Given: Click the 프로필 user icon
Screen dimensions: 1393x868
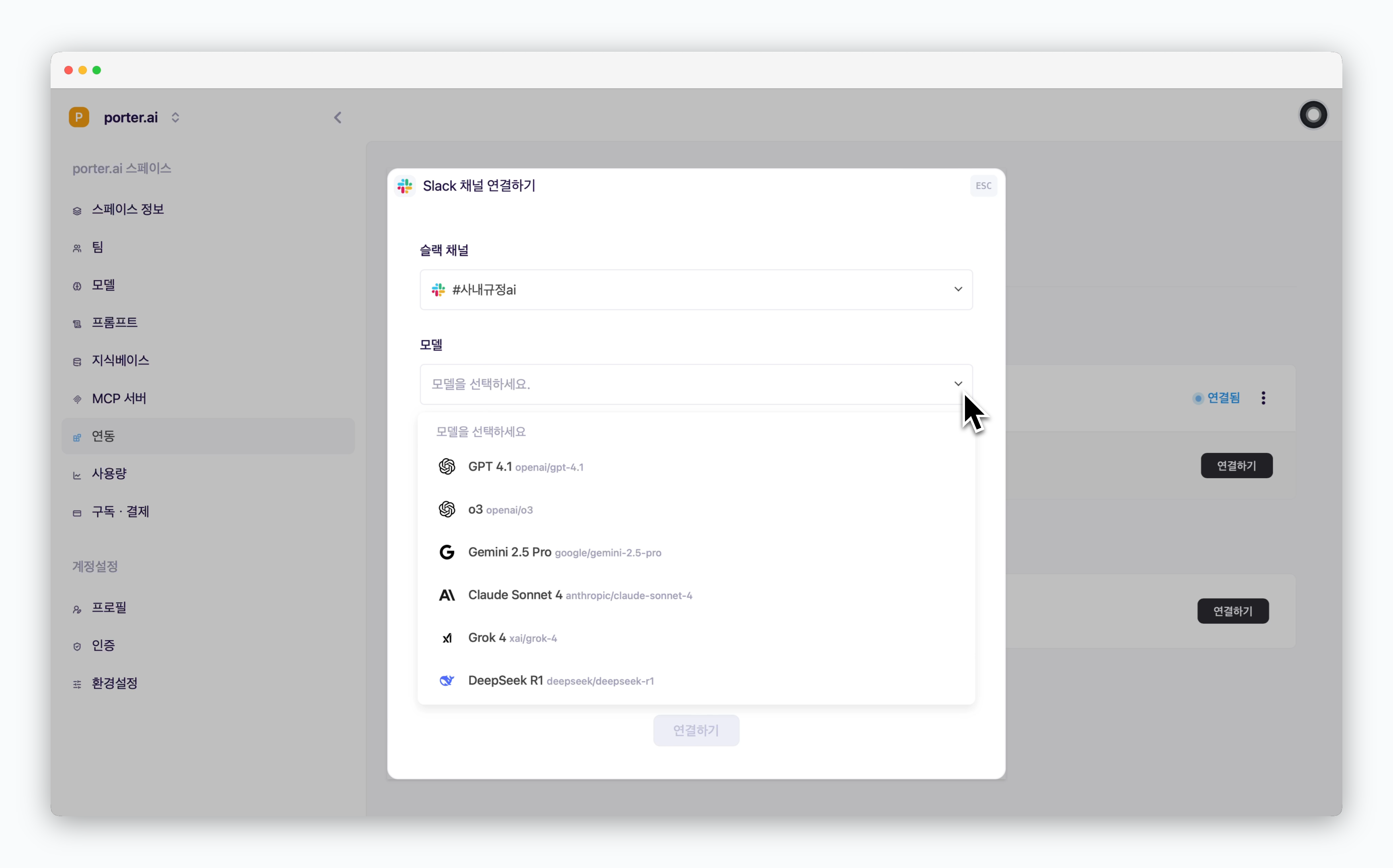Looking at the screenshot, I should point(77,609).
